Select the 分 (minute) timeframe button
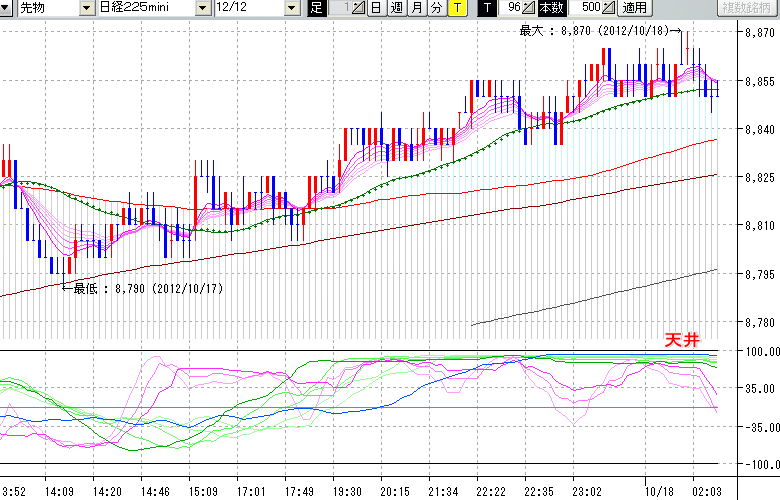Viewport: 780px width, 500px height. click(436, 8)
